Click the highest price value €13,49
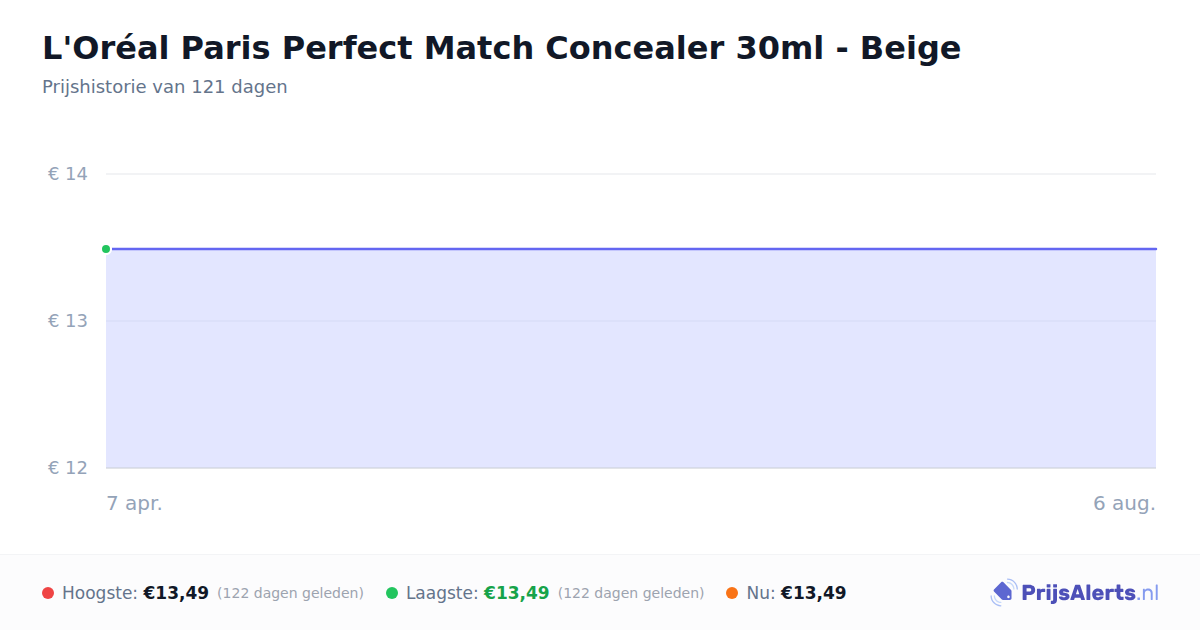1200x630 pixels. pyautogui.click(x=176, y=593)
